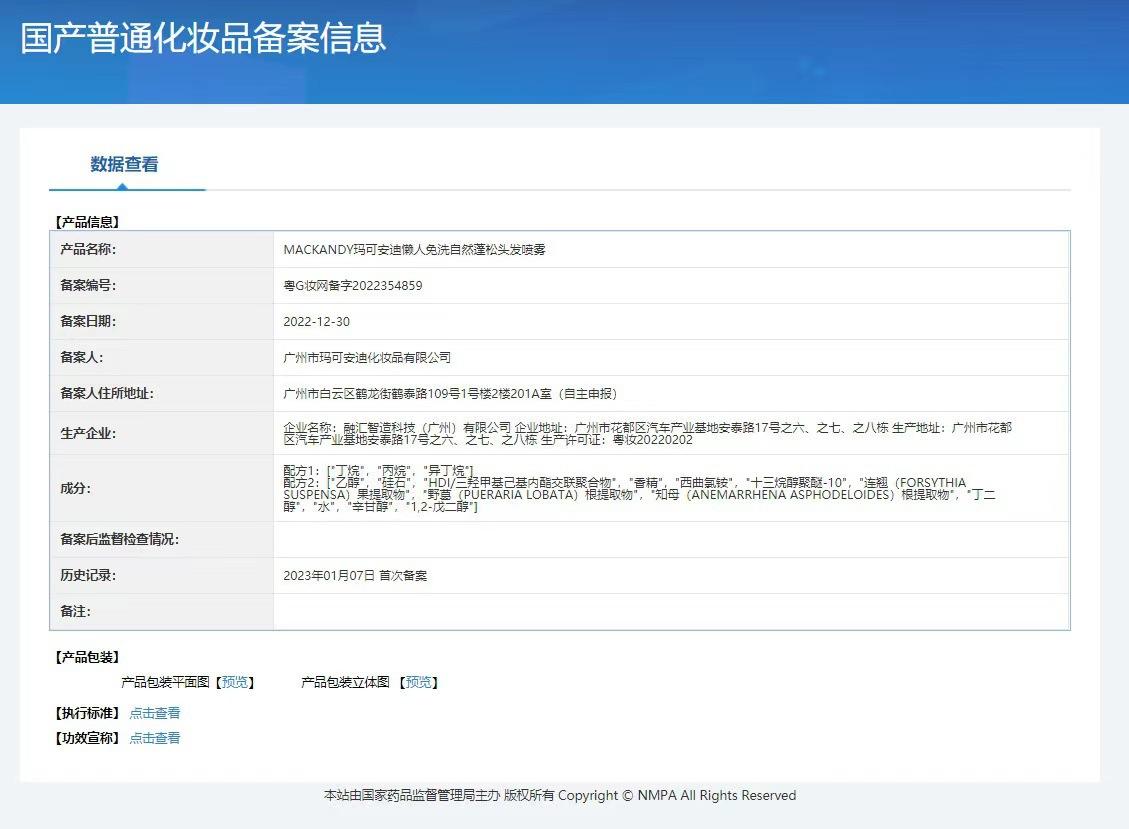
Task: Click the history entry 2023年01月07日 首次备案
Action: 355,575
